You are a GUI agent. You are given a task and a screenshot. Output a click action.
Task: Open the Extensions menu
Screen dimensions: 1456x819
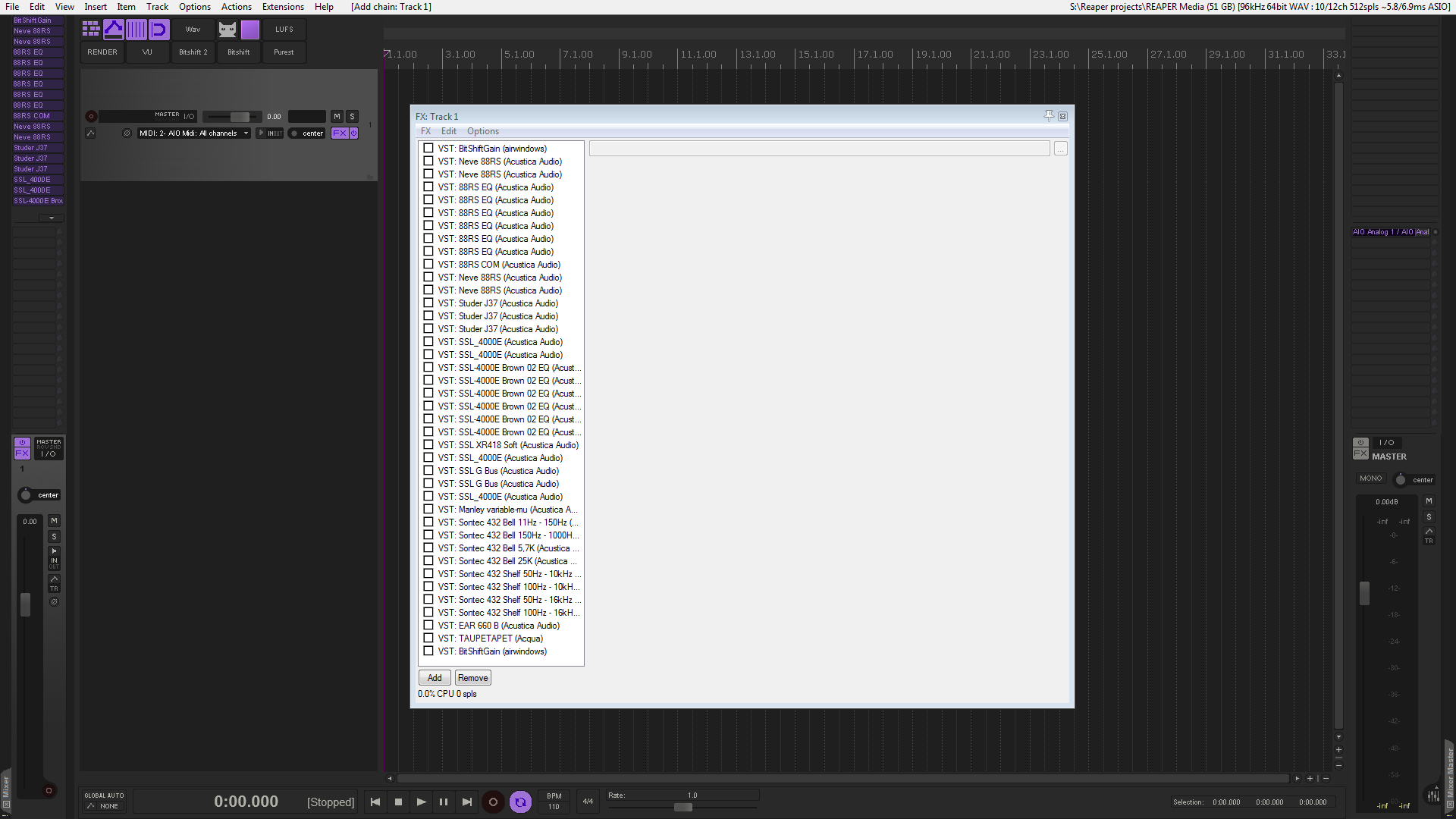283,7
